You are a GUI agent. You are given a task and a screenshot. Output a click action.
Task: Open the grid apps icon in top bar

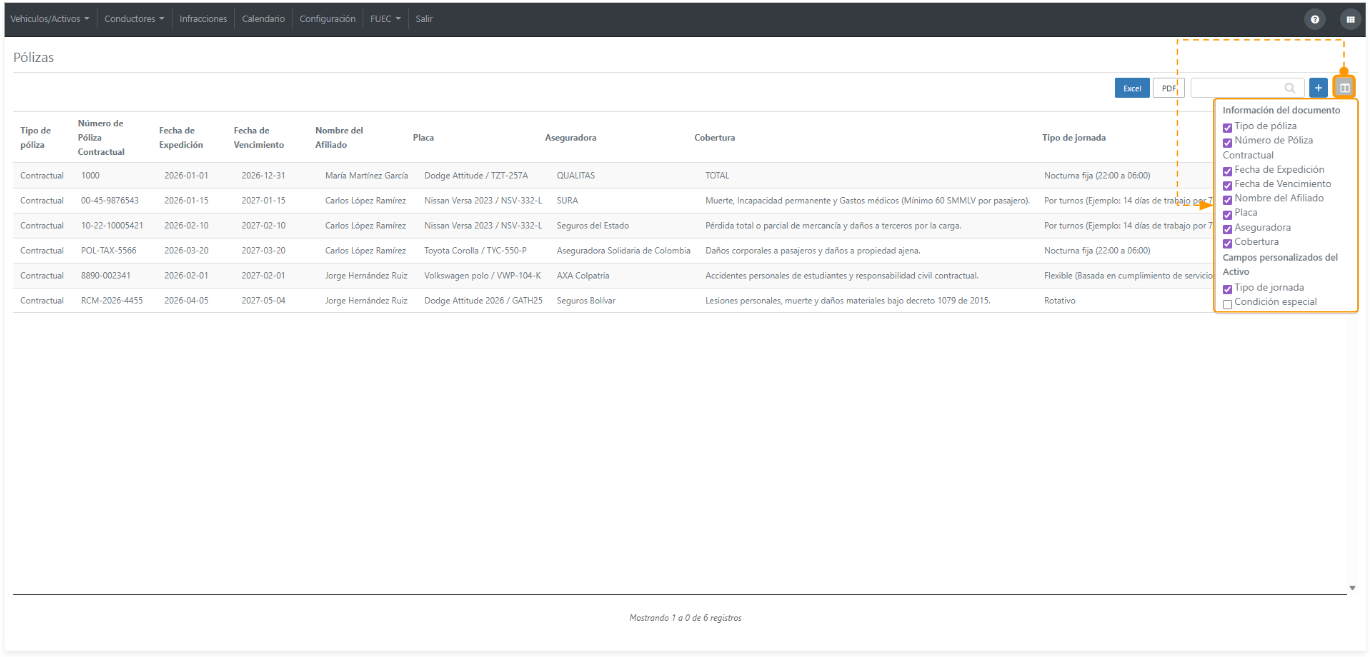1350,19
